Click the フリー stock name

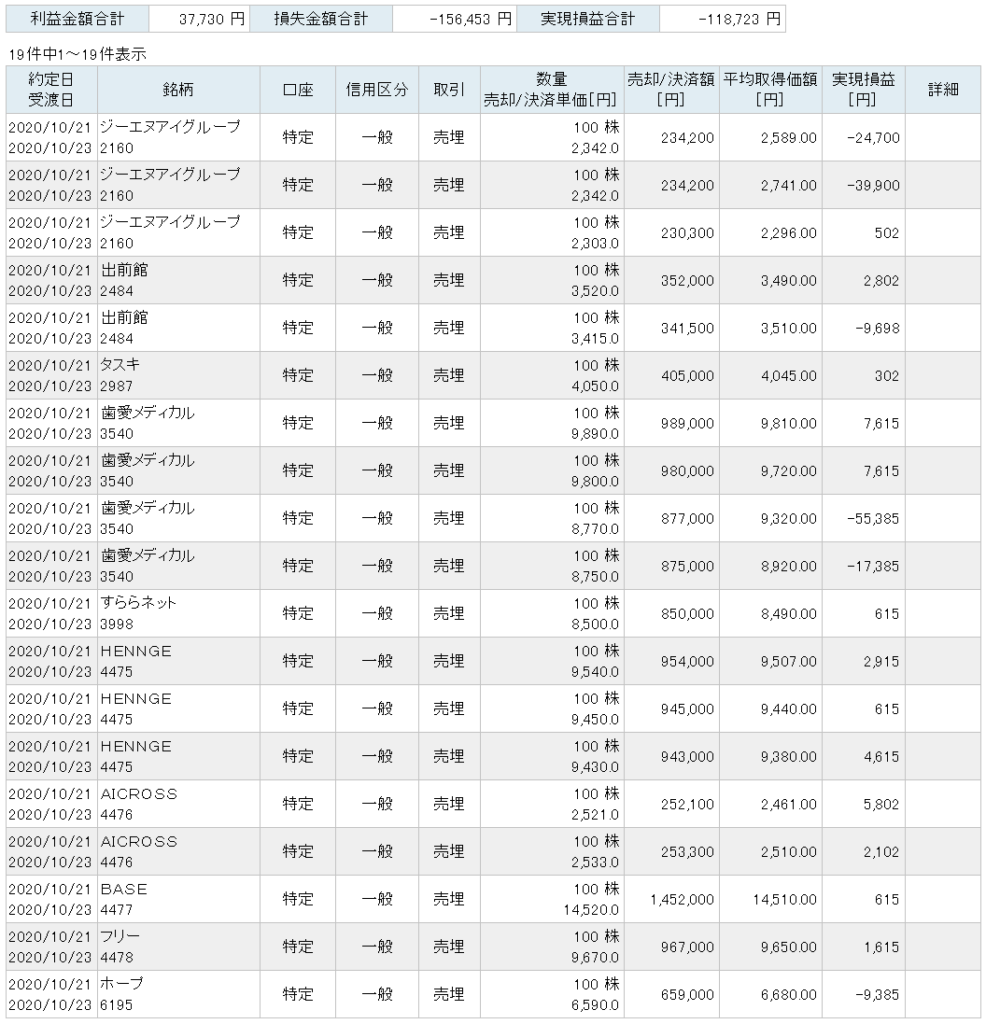(120, 936)
